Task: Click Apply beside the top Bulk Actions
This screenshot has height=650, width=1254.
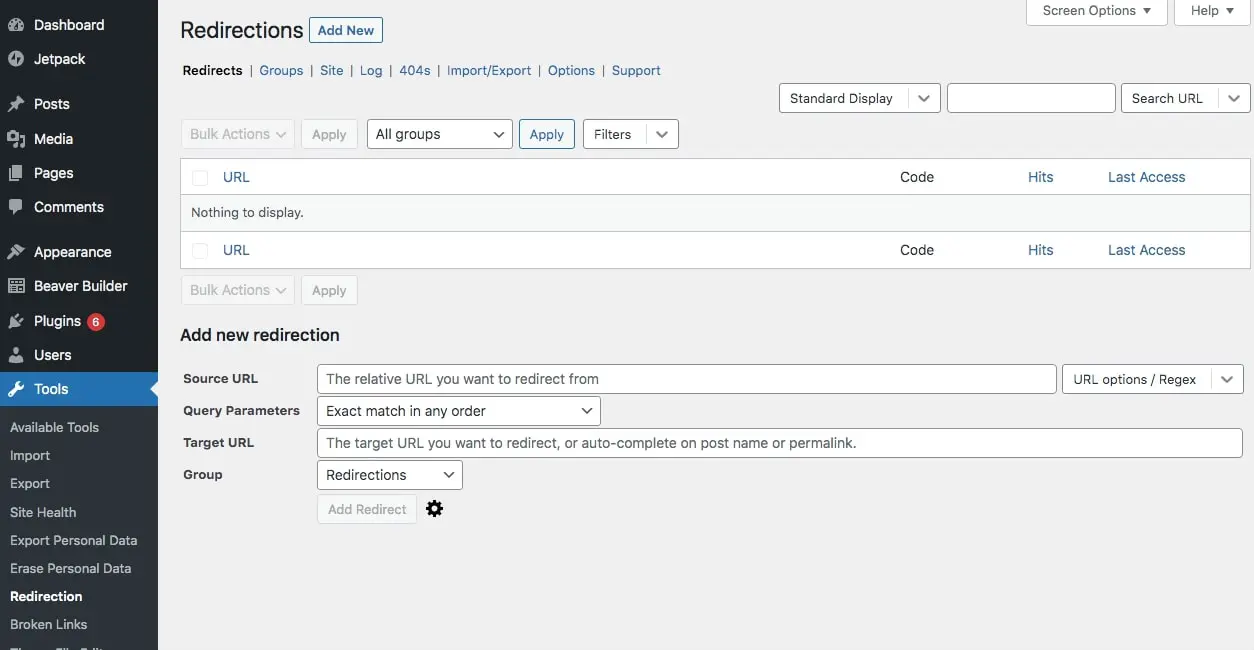Action: pyautogui.click(x=329, y=134)
